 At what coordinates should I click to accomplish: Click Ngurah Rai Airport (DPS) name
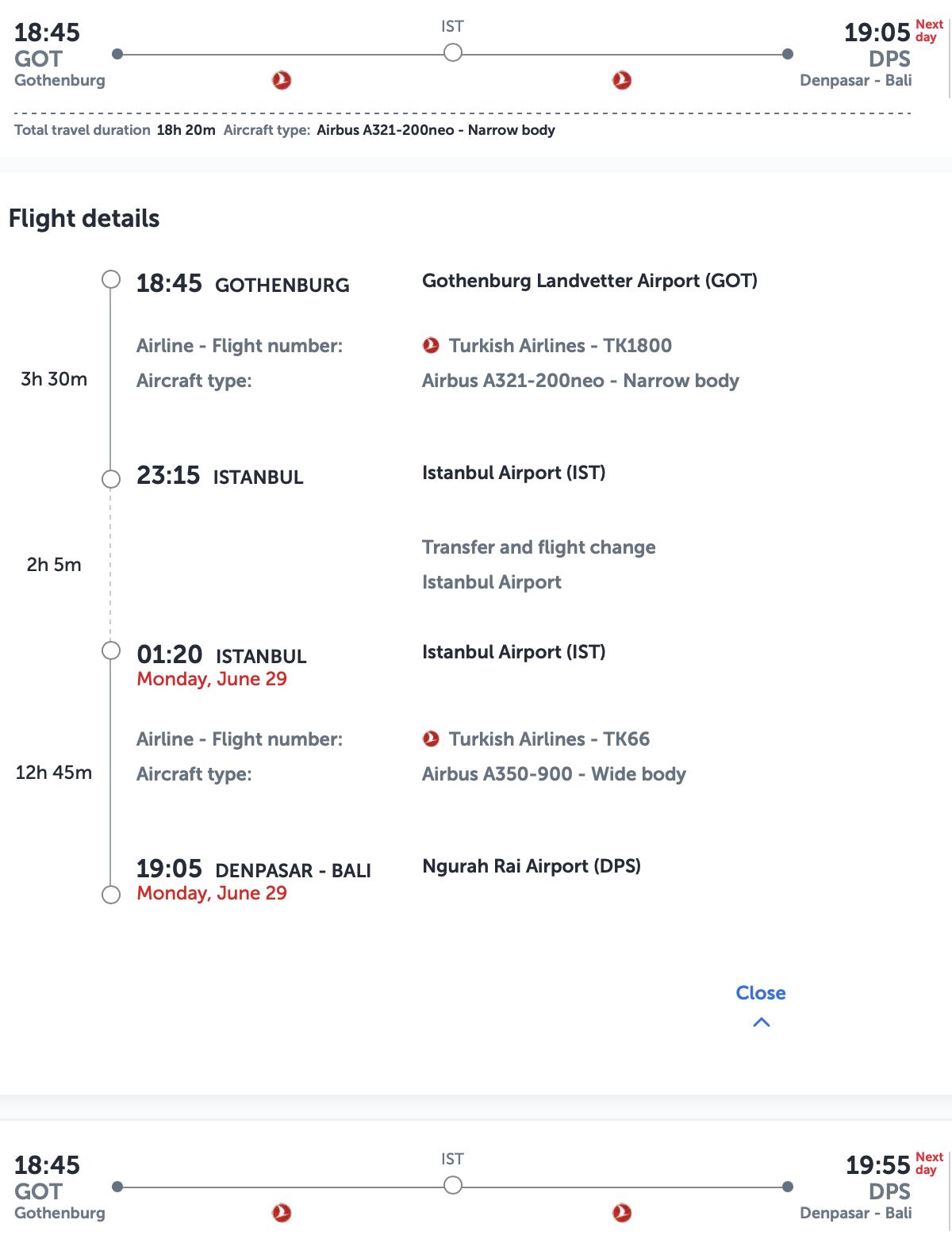pyautogui.click(x=532, y=866)
